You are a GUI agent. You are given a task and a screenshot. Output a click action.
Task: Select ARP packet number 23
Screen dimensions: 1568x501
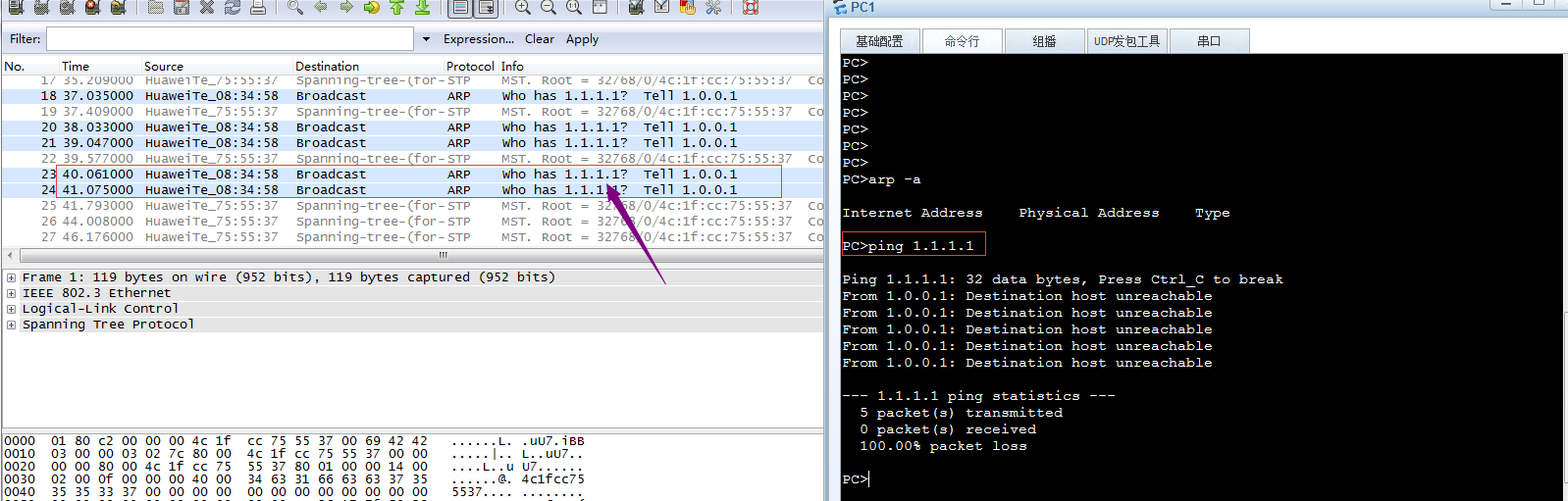pos(413,175)
